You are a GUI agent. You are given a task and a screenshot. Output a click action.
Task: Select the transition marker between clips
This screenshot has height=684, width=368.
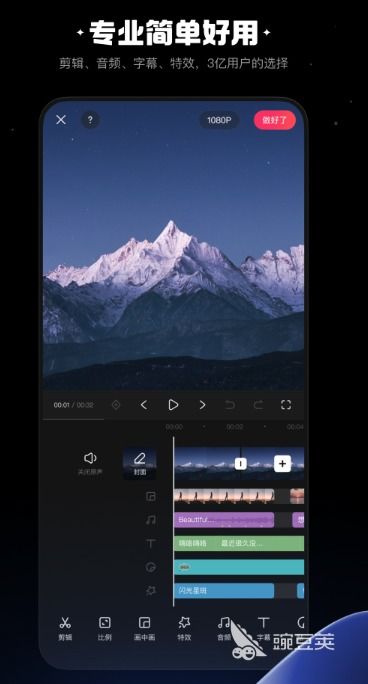[x=241, y=464]
